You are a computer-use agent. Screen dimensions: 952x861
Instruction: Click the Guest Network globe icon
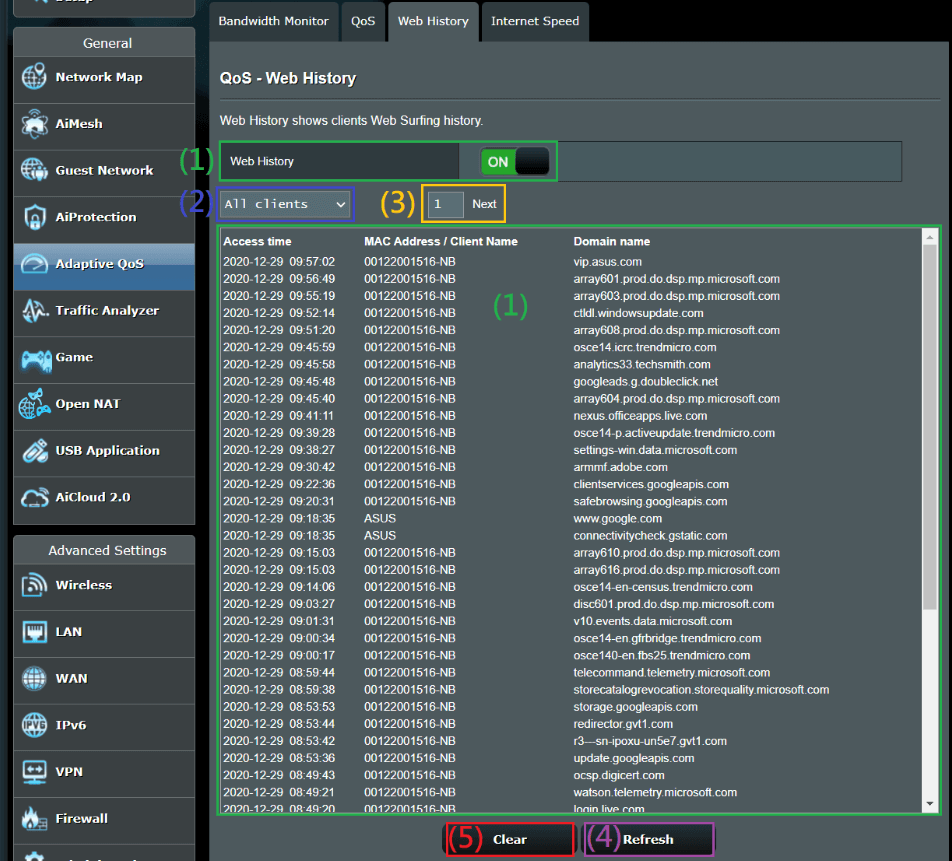tap(34, 170)
